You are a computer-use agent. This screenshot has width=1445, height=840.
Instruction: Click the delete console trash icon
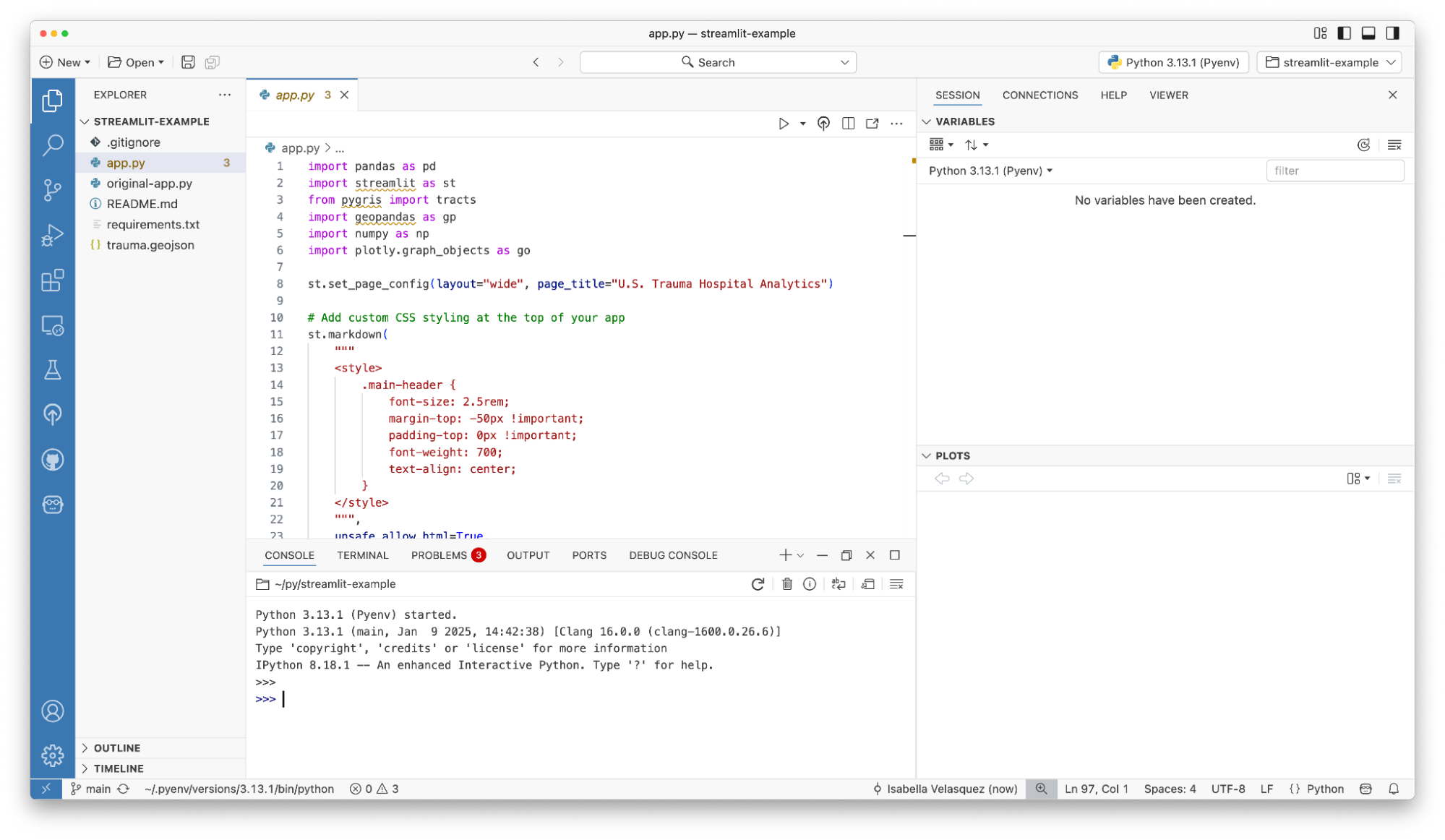point(786,584)
